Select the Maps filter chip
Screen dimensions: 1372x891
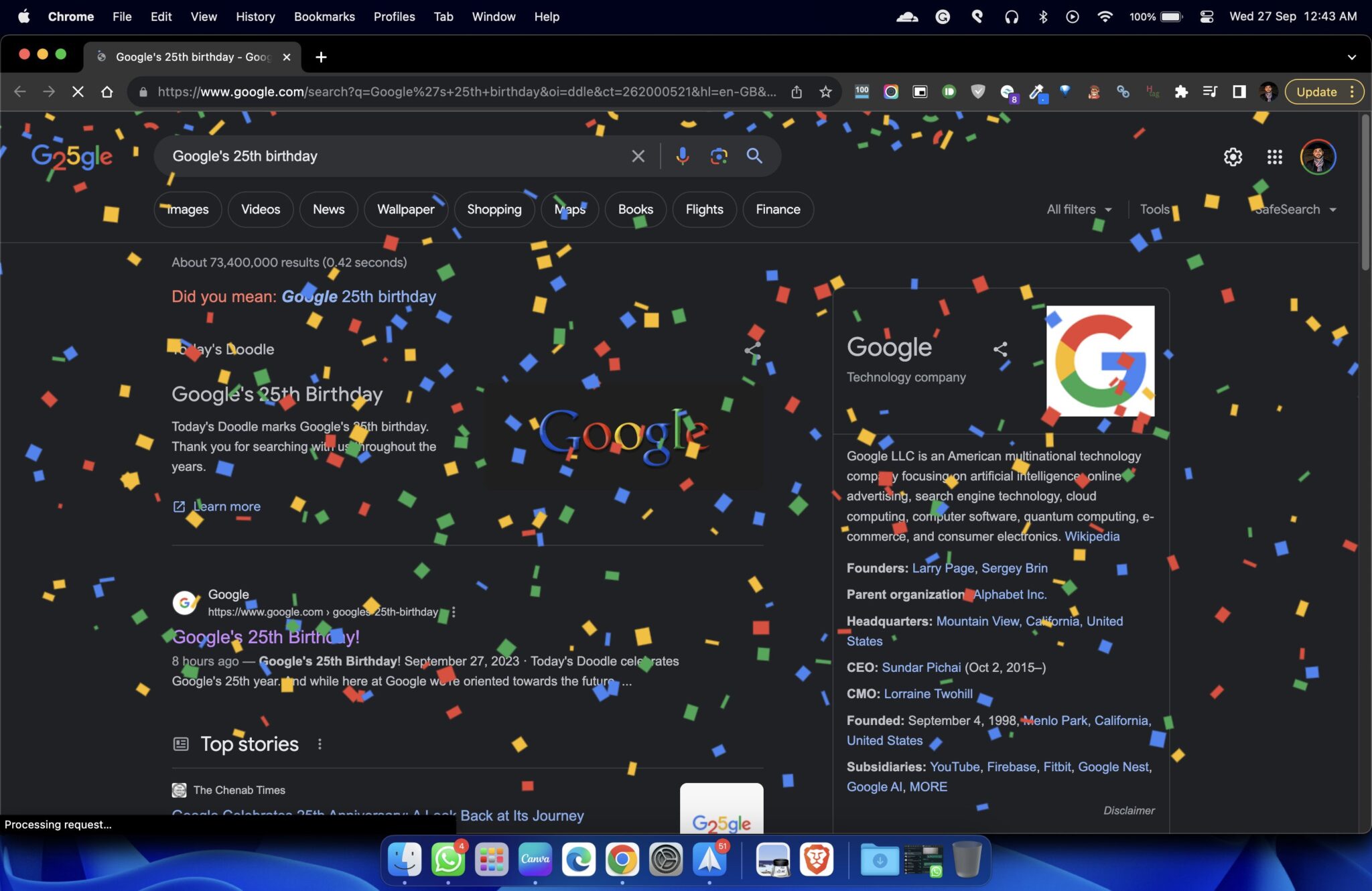point(570,210)
